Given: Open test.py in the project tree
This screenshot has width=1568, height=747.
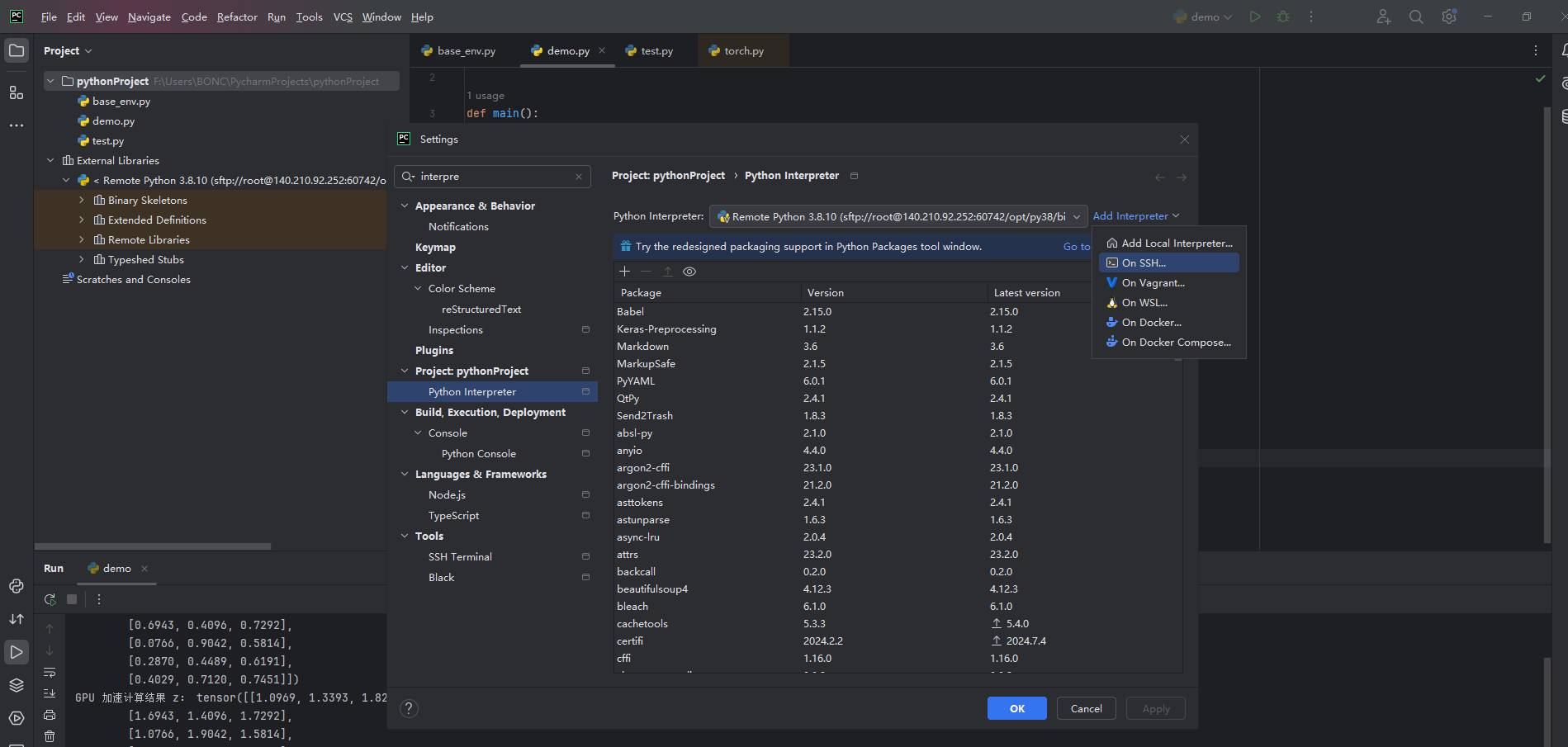Looking at the screenshot, I should click(108, 140).
